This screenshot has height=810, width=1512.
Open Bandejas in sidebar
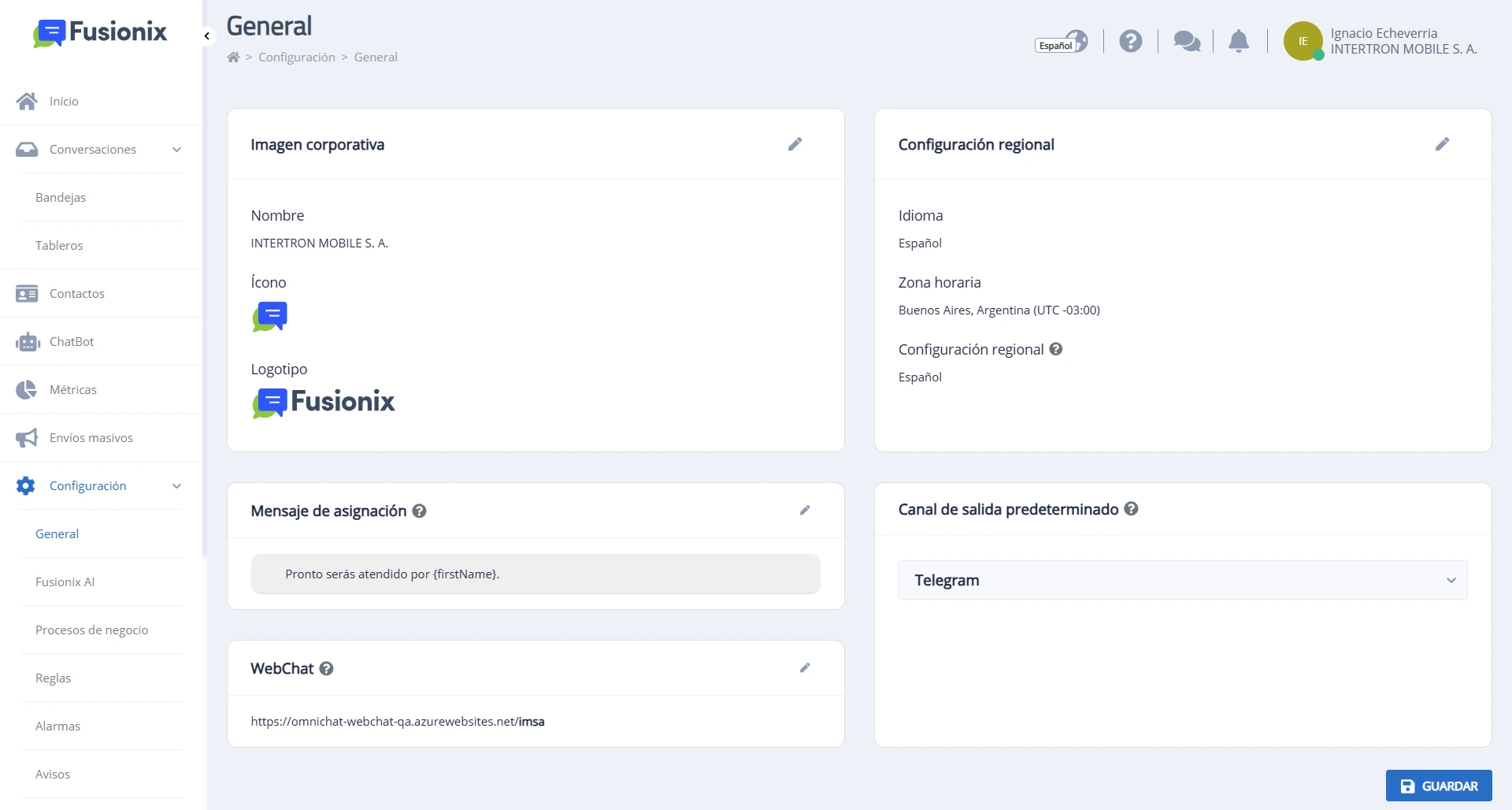click(x=61, y=197)
